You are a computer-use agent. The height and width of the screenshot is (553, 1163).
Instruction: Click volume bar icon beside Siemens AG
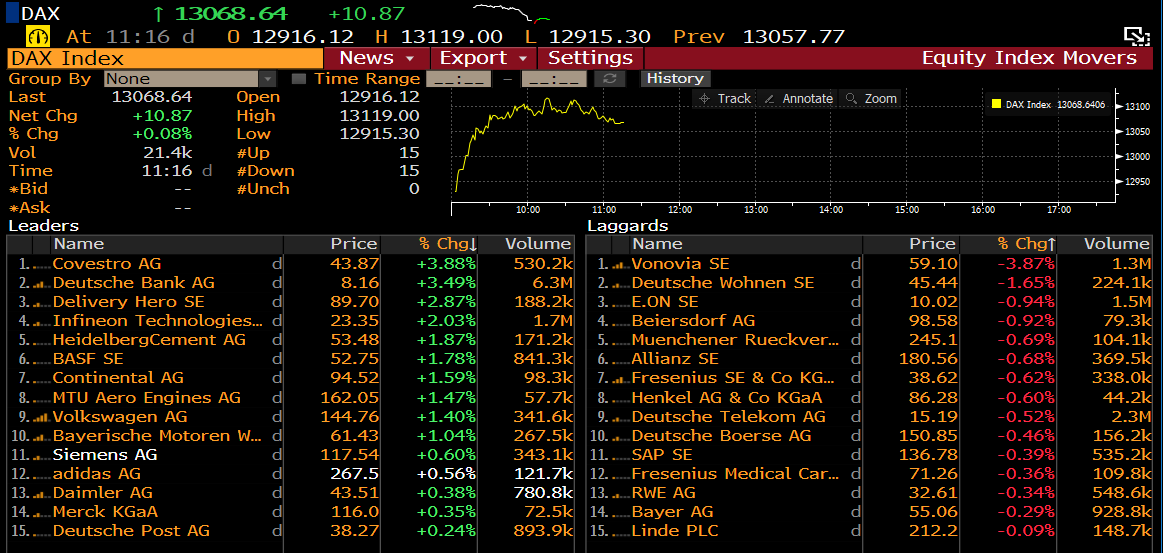43,455
